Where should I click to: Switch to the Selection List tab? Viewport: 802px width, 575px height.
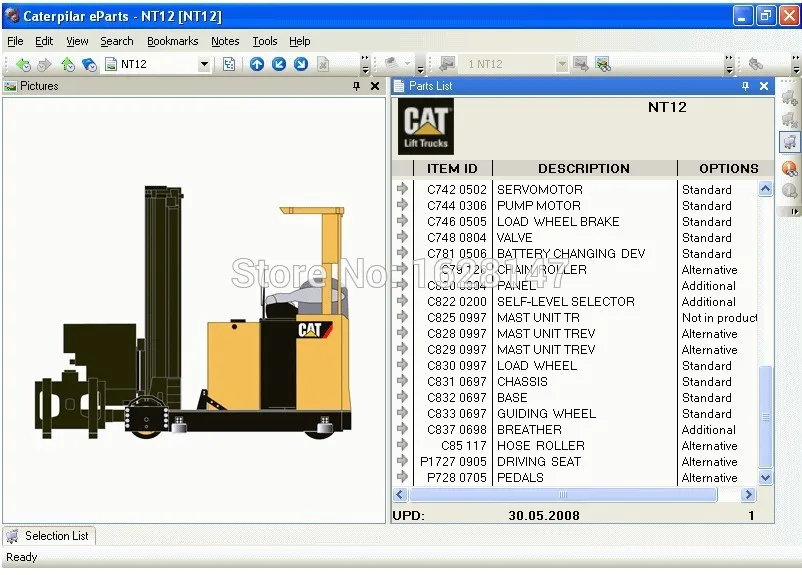coord(49,536)
